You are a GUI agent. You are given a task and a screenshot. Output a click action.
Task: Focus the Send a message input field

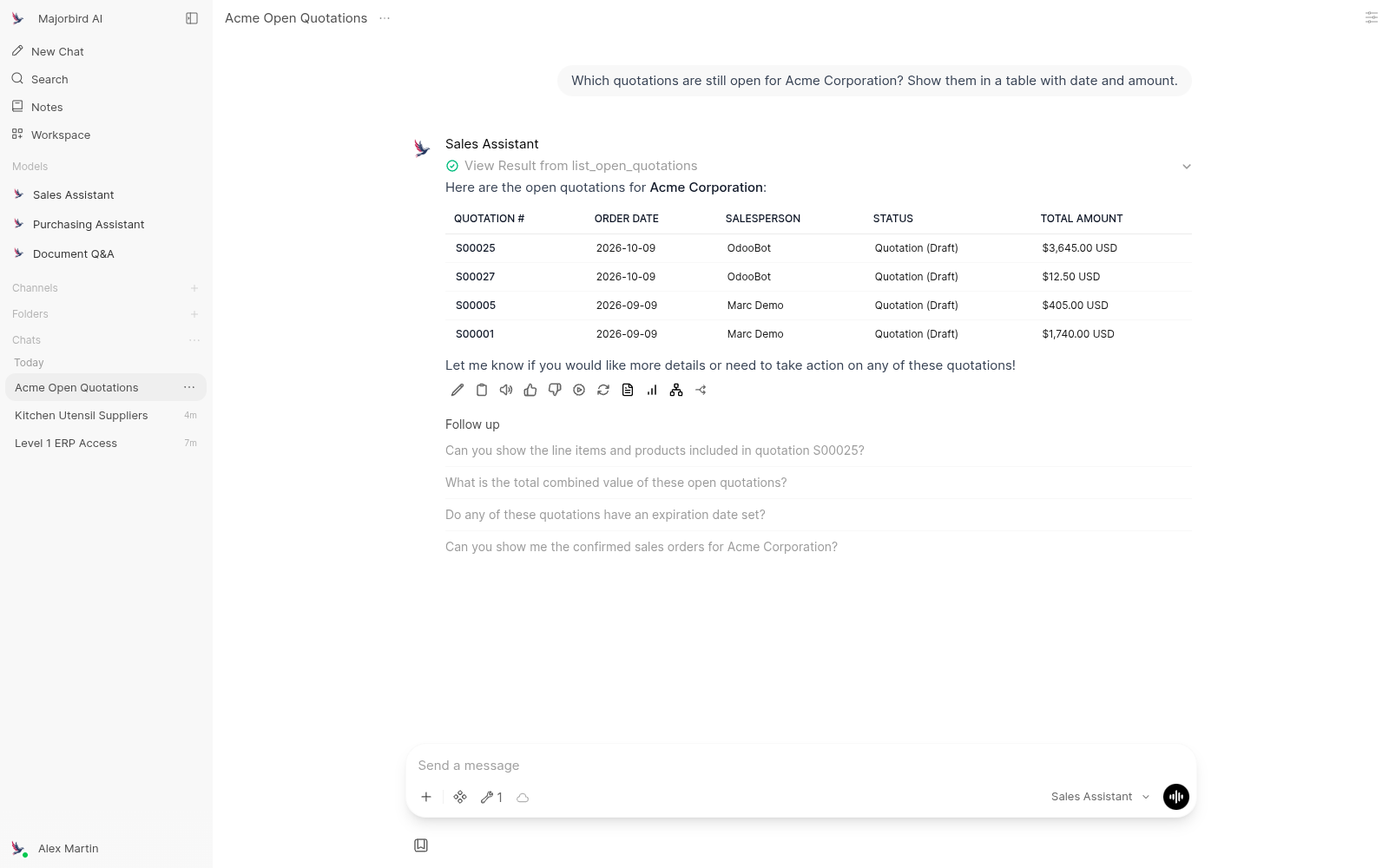point(800,766)
